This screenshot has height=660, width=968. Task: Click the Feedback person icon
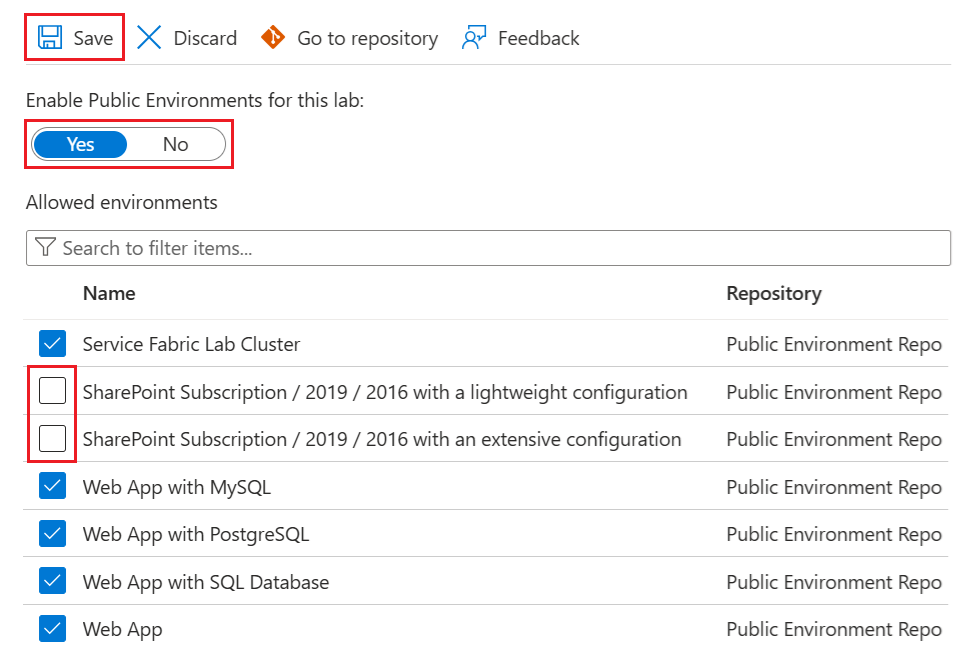point(473,38)
